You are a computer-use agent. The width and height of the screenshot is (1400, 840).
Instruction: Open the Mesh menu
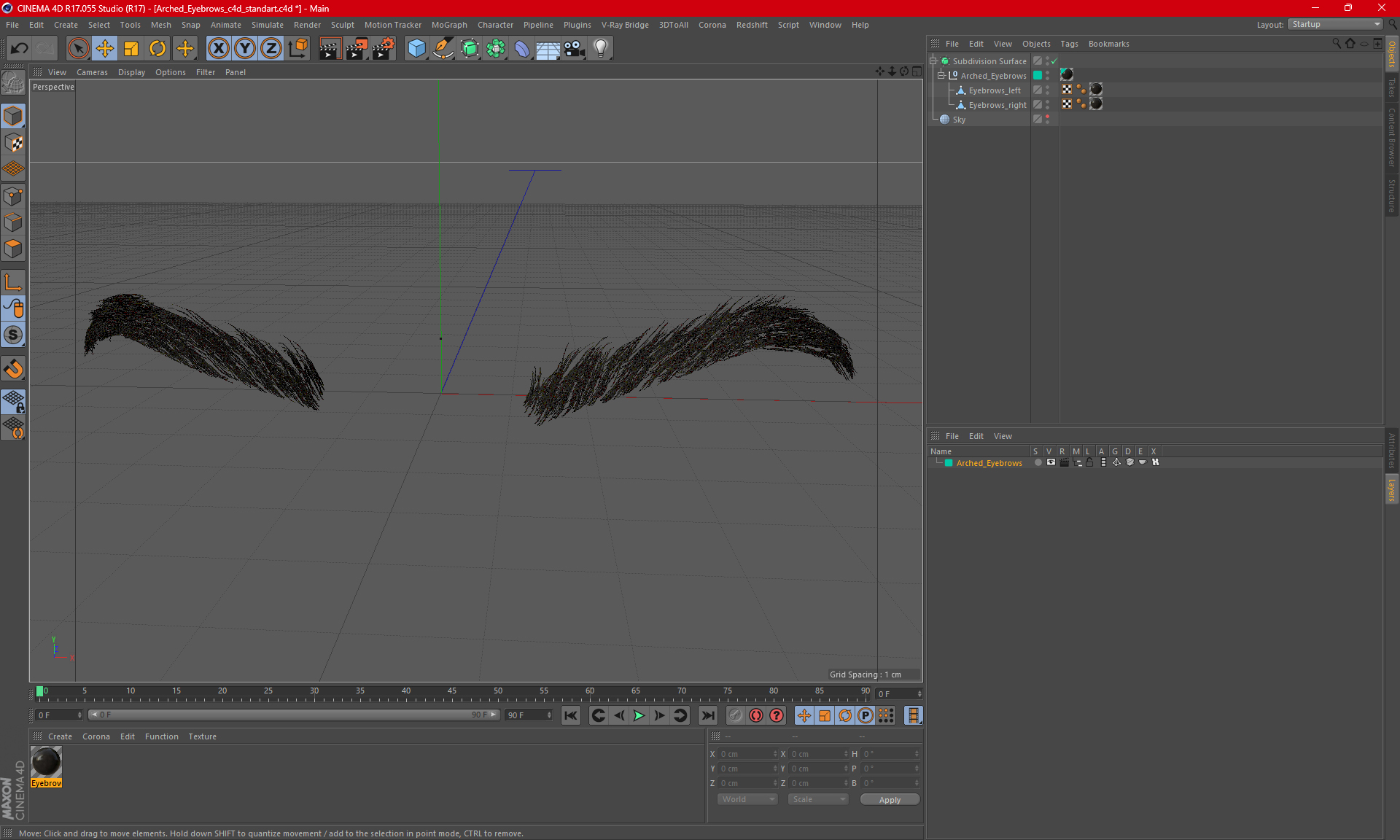click(x=161, y=25)
